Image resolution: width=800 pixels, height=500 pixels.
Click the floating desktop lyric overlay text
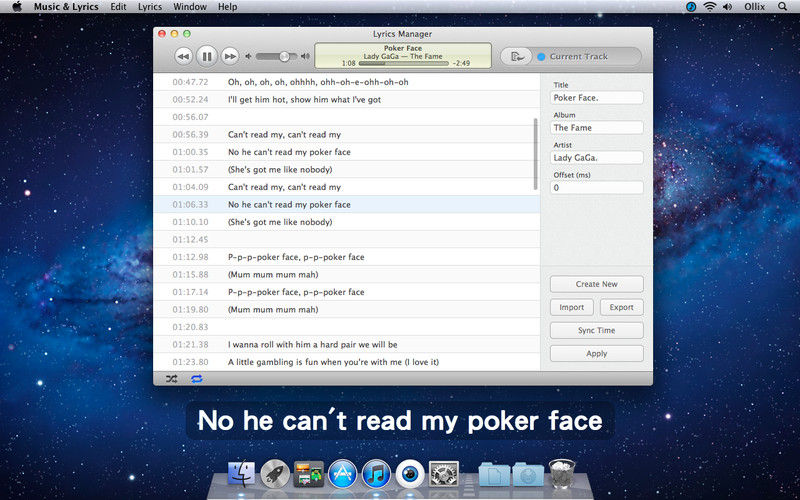400,421
